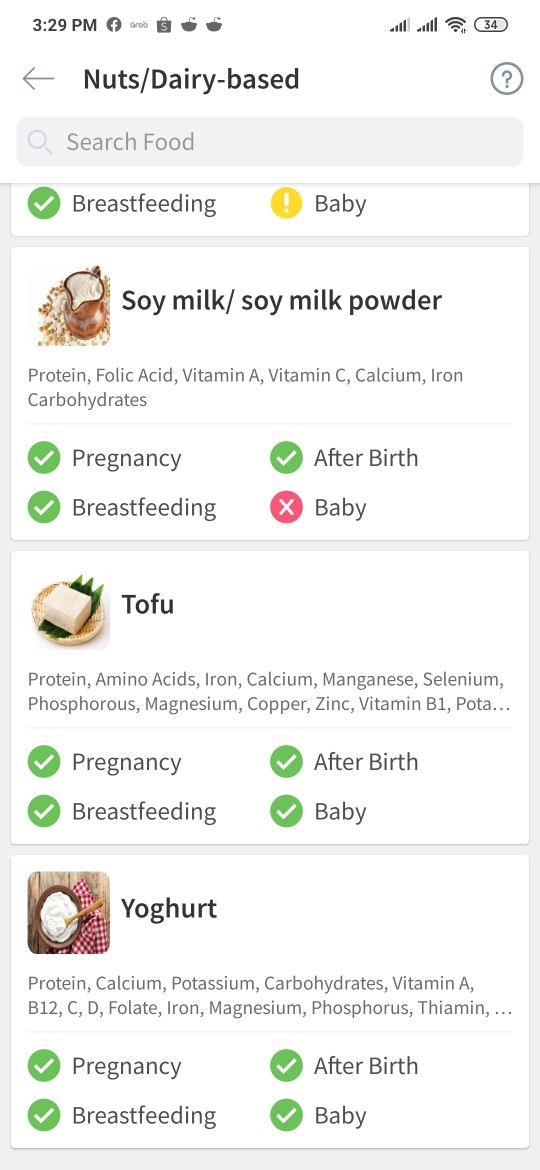Tap the green check beside Tofu Pregnancy
This screenshot has height=1170, width=540.
coord(44,762)
